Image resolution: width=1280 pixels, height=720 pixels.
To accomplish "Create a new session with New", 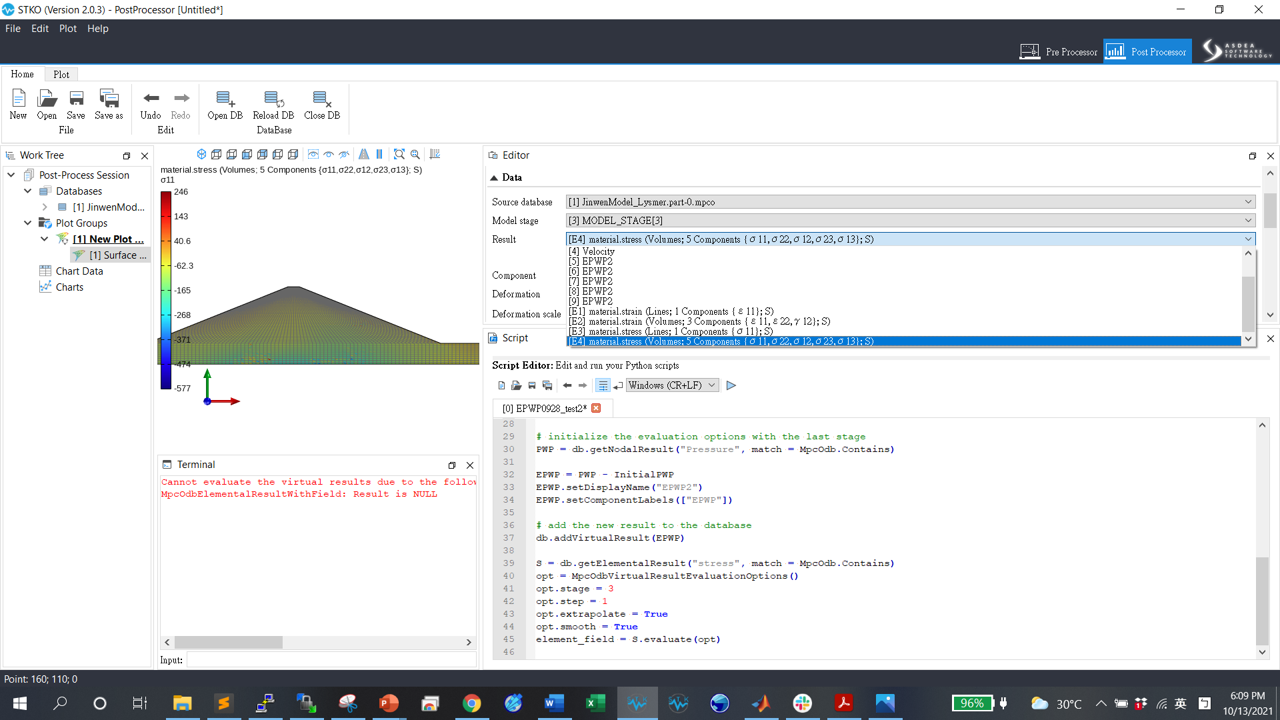I will pyautogui.click(x=18, y=104).
